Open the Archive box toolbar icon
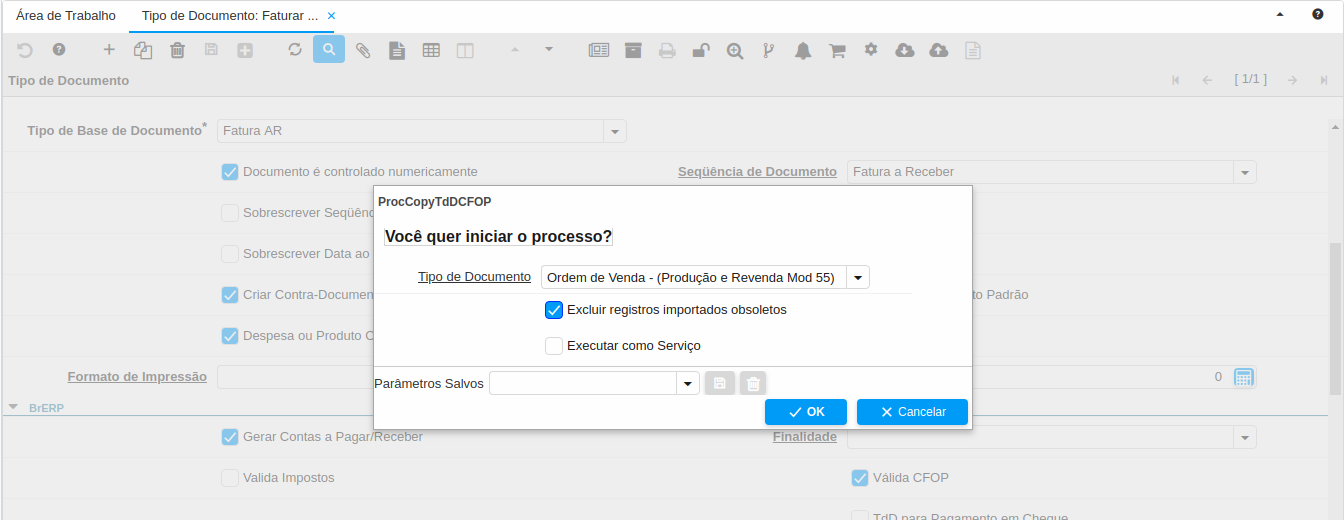This screenshot has width=1344, height=520. (633, 49)
